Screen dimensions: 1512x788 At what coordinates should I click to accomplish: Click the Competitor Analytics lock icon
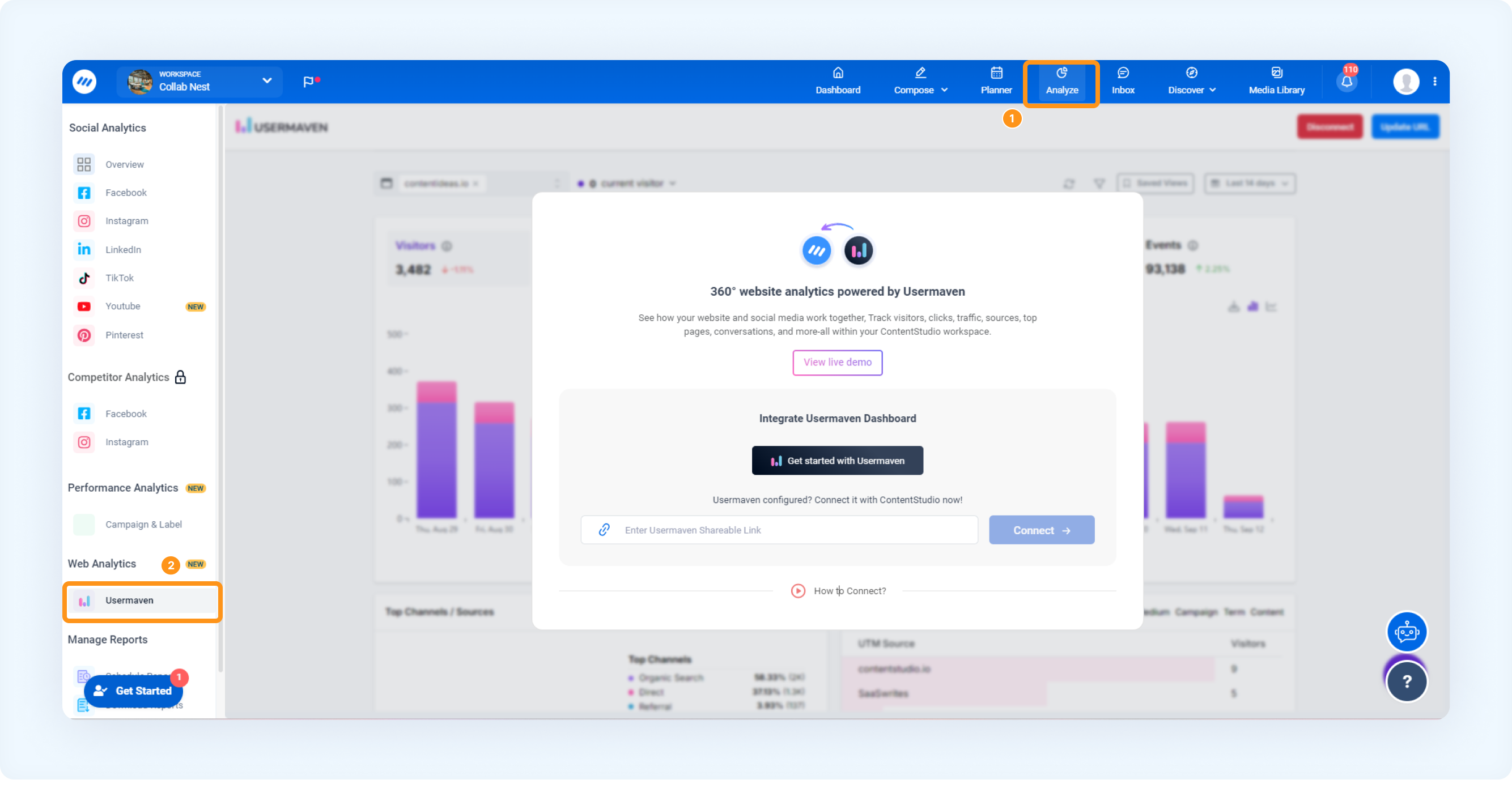pyautogui.click(x=180, y=377)
